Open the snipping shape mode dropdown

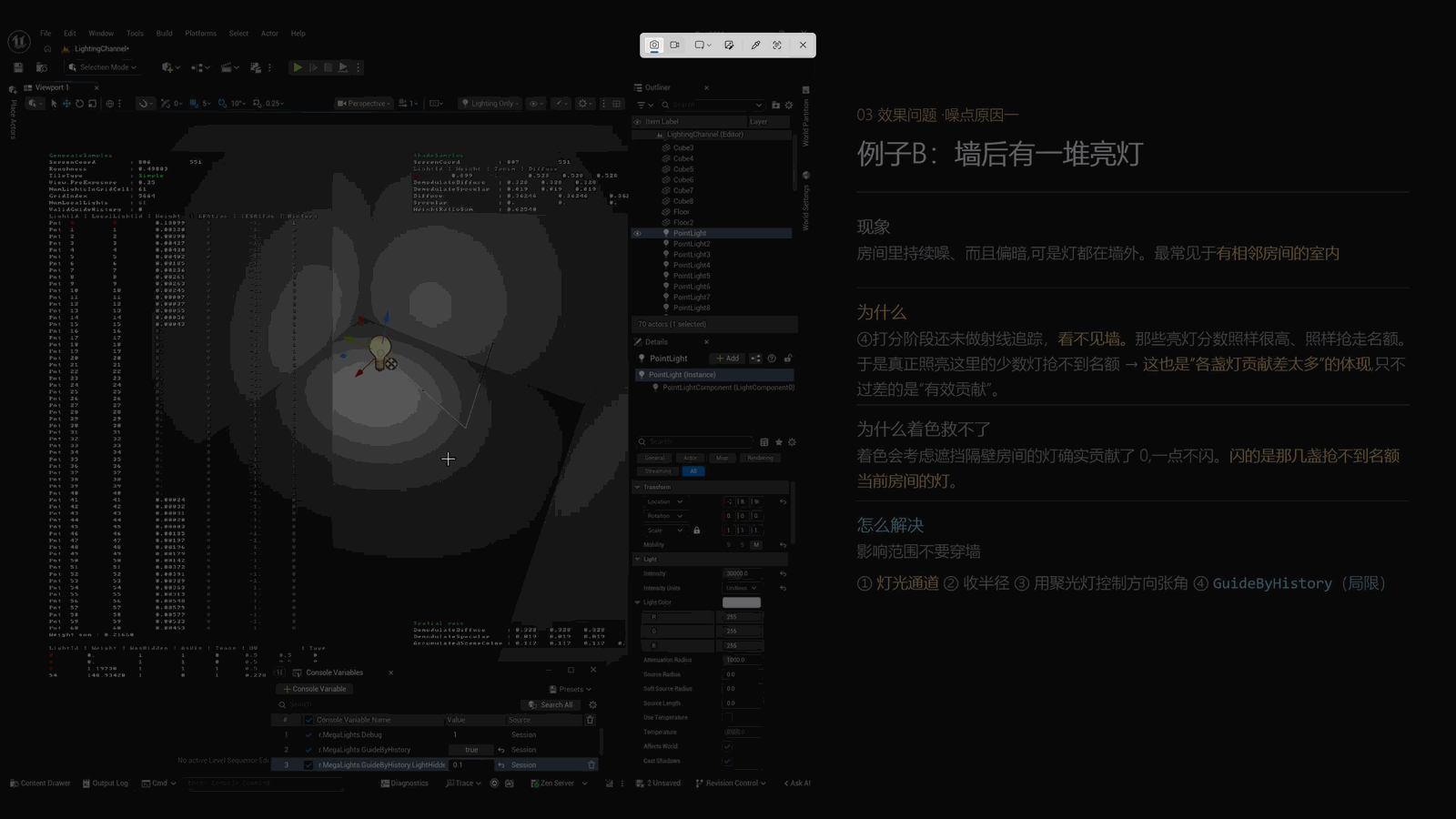click(703, 45)
